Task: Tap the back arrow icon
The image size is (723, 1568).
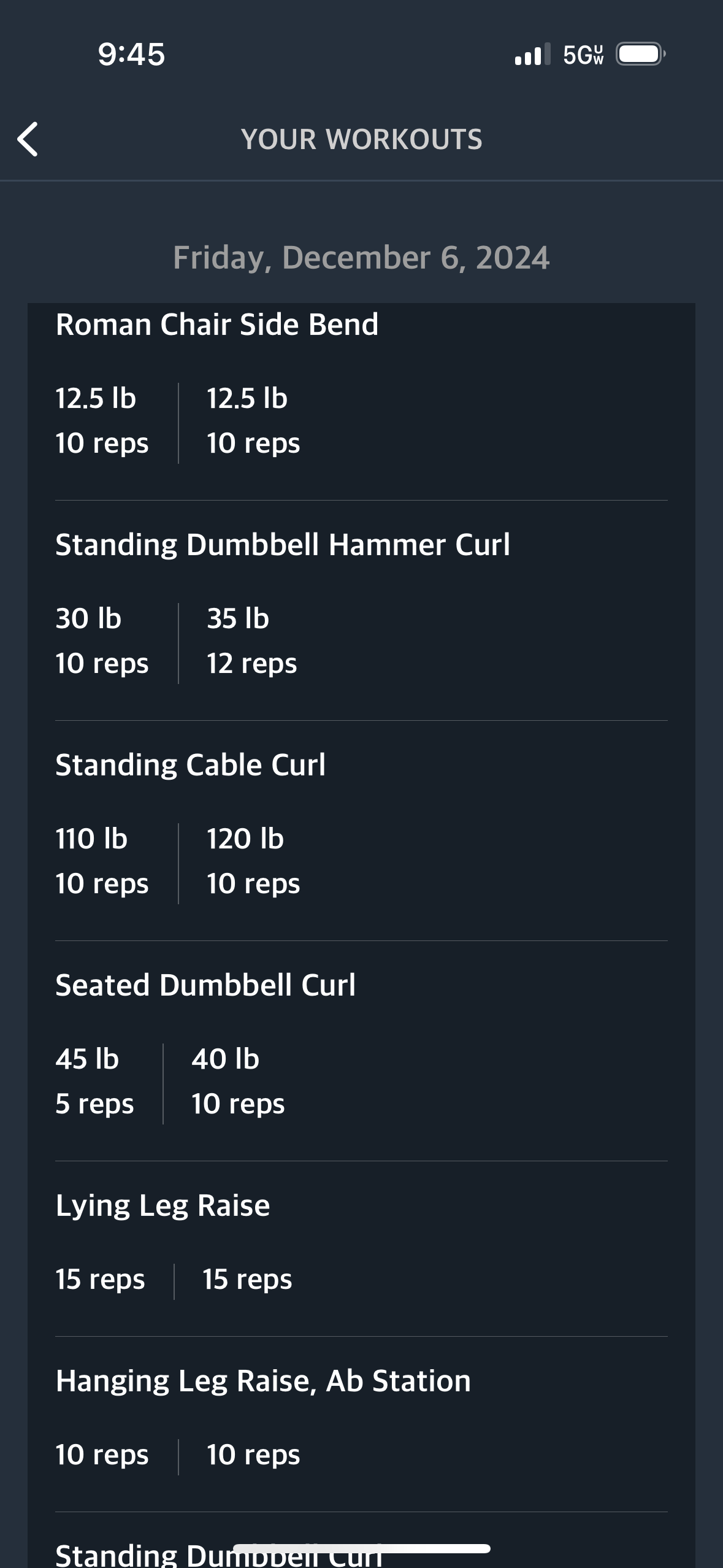Action: (28, 139)
